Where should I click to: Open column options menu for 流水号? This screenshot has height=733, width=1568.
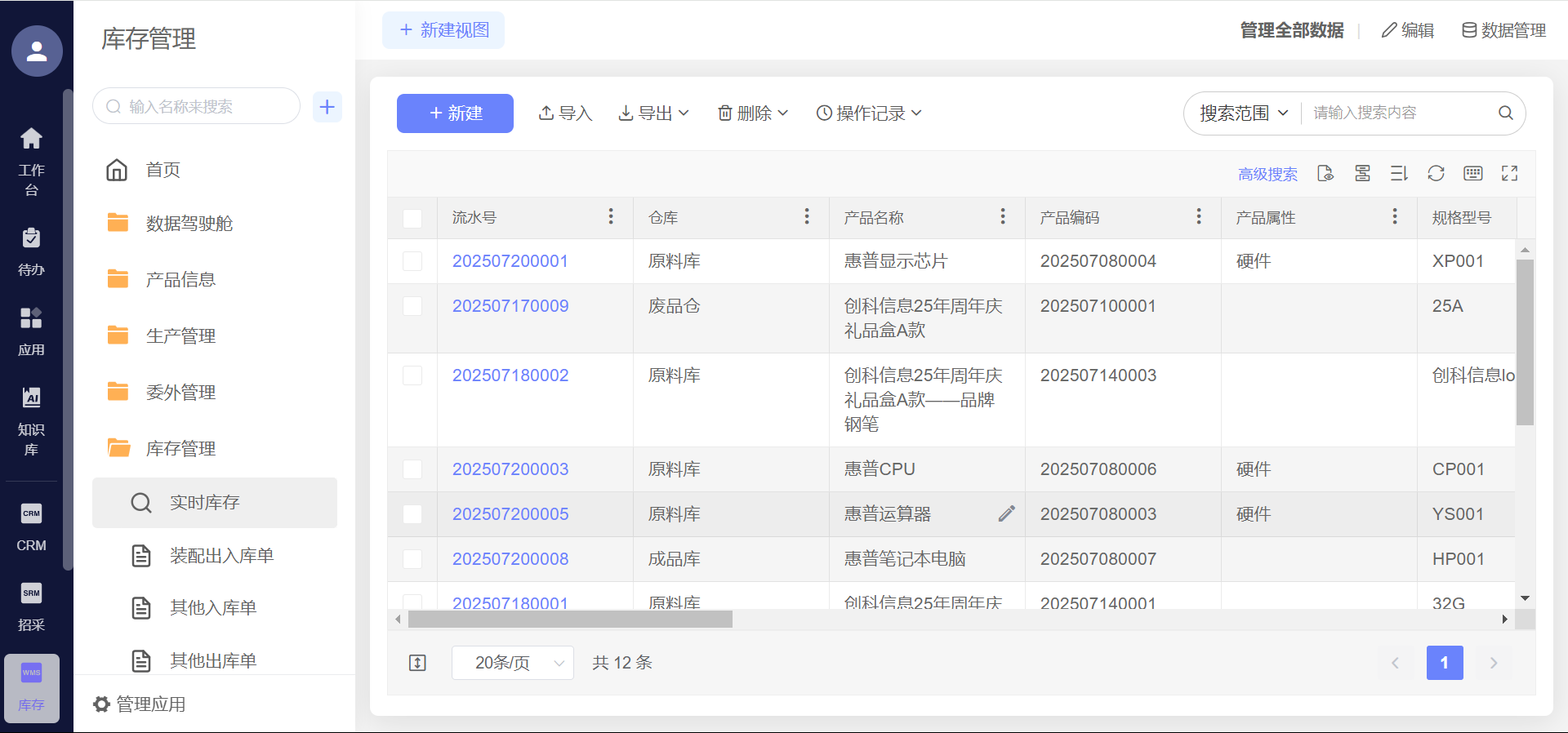point(610,217)
